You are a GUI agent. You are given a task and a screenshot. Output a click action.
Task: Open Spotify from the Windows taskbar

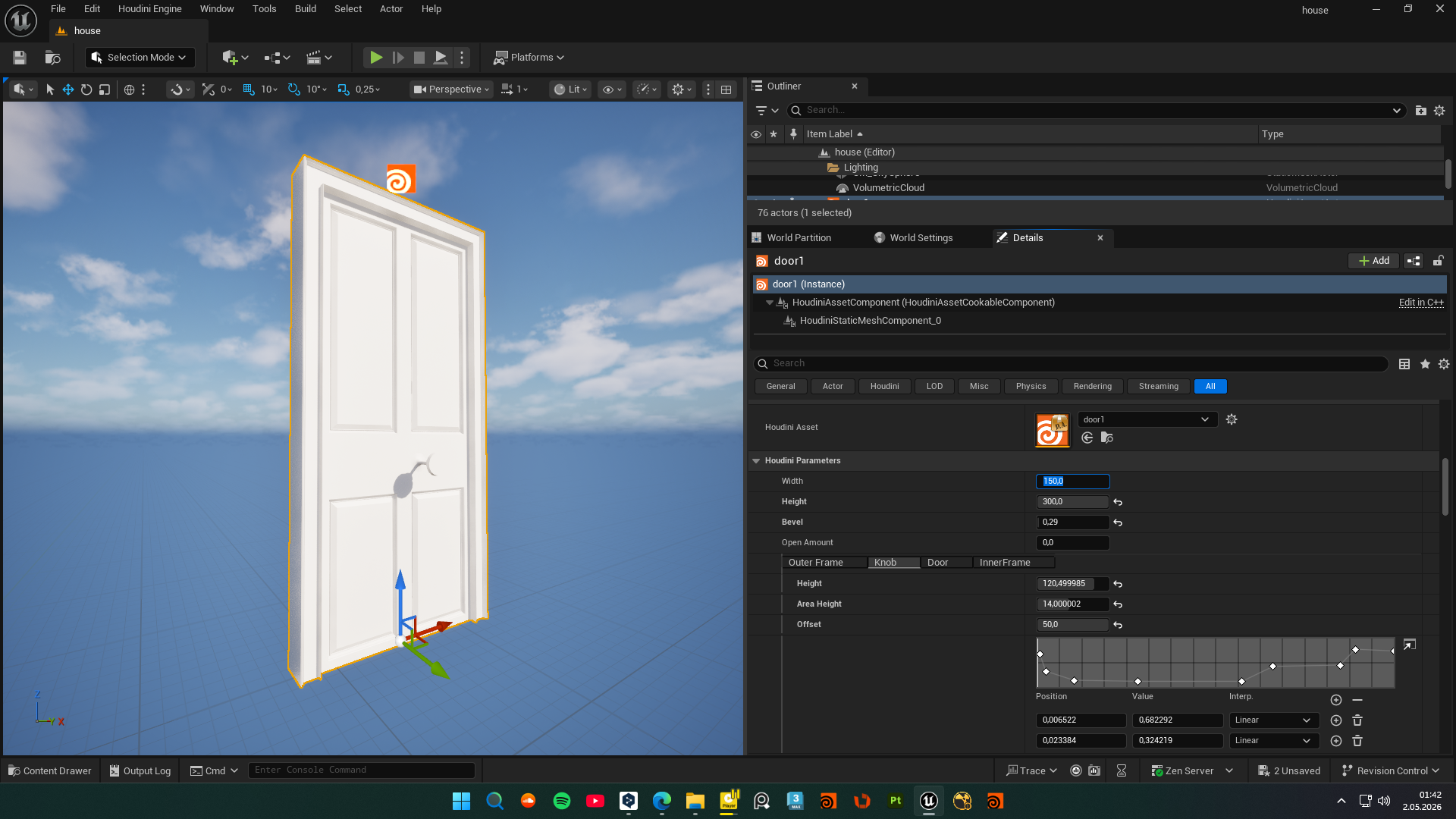[x=562, y=802]
